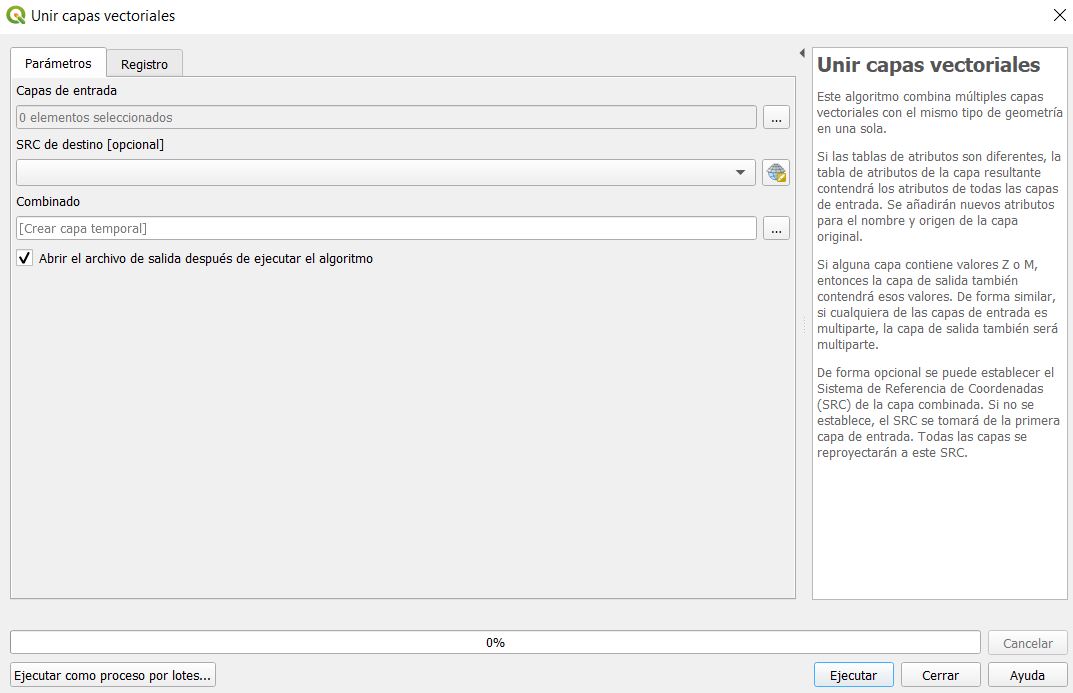The image size is (1073, 693).
Task: Switch to the Registro tab
Action: 145,64
